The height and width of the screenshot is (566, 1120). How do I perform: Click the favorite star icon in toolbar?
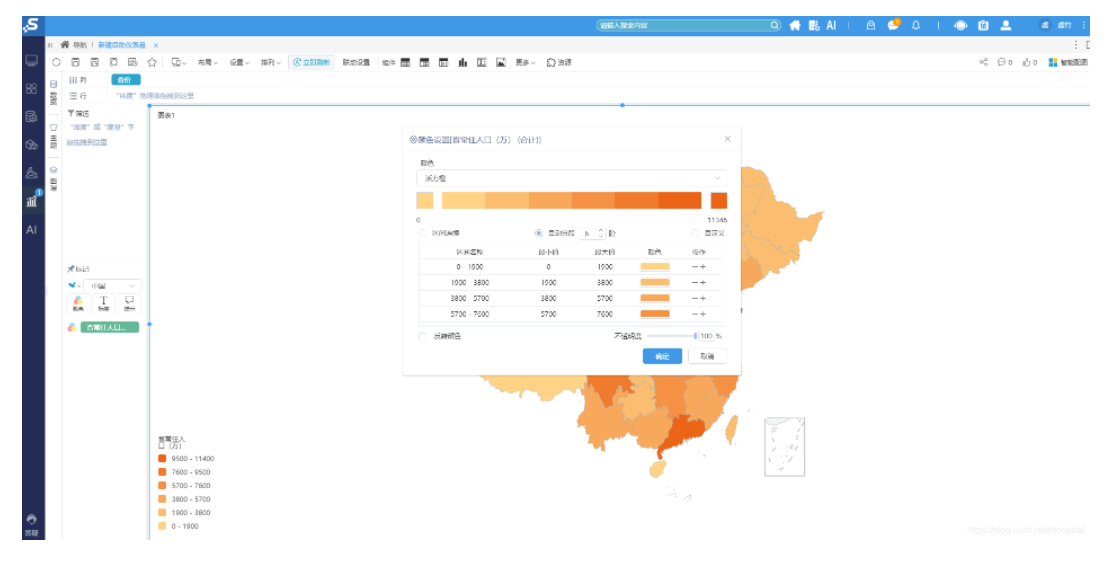coord(152,62)
